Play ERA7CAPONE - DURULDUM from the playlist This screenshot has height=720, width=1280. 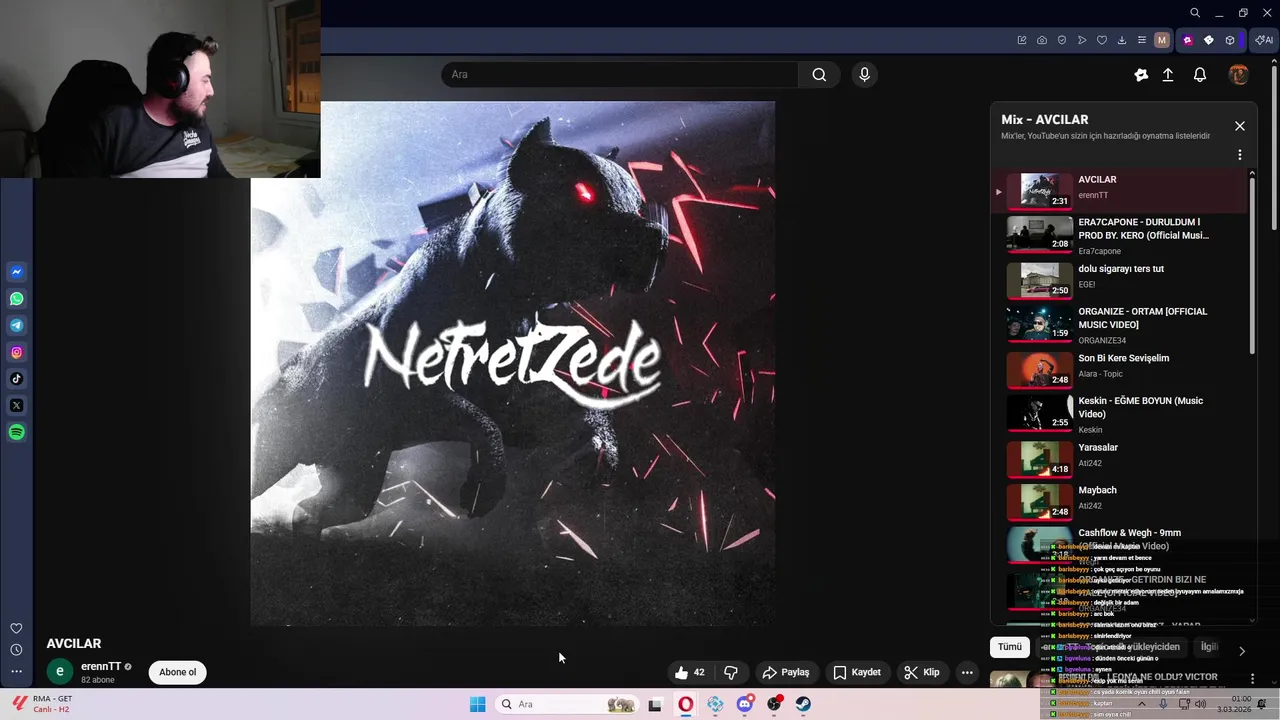click(x=1120, y=236)
